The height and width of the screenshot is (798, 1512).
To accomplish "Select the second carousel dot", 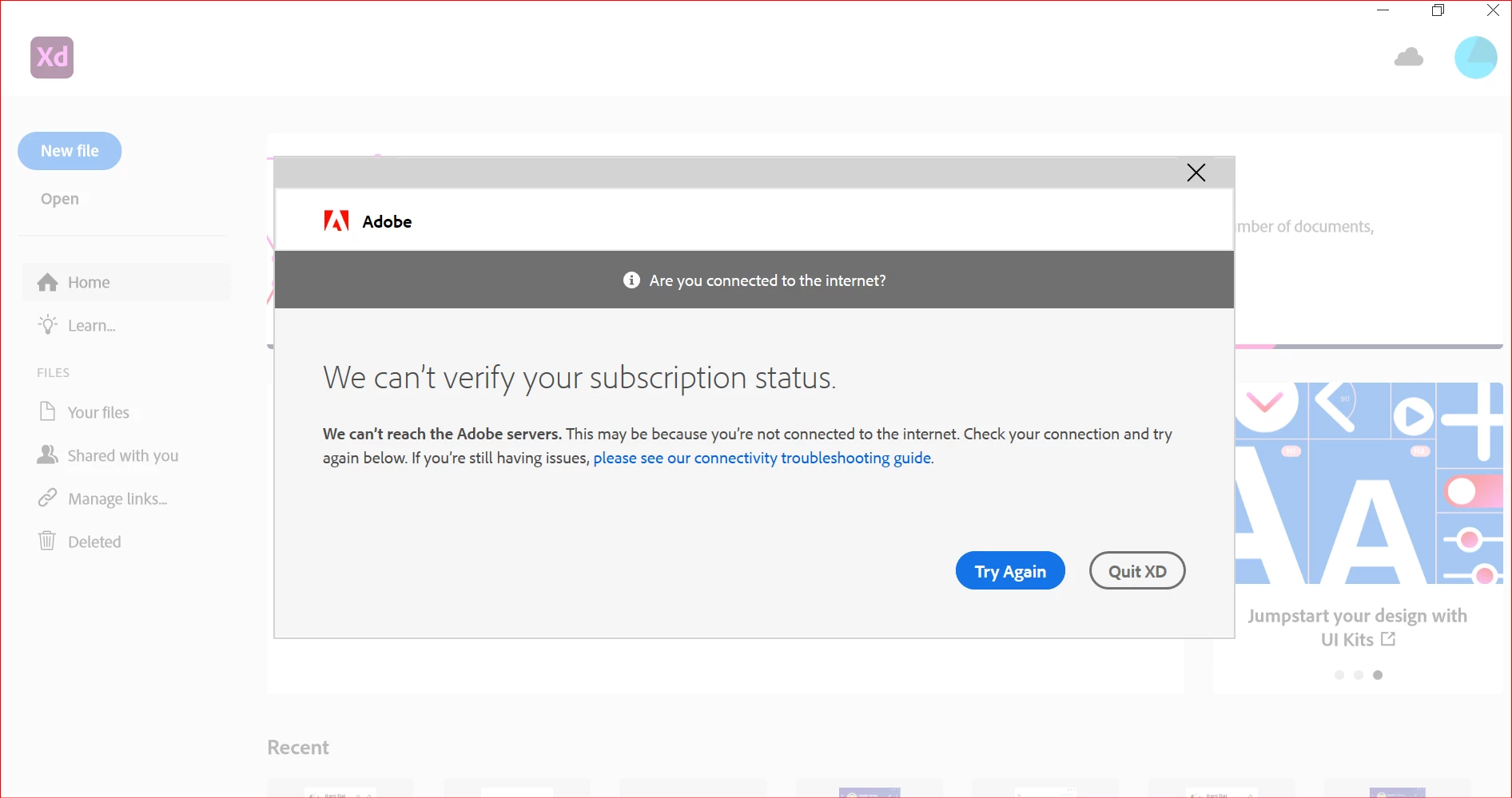I will point(1359,675).
